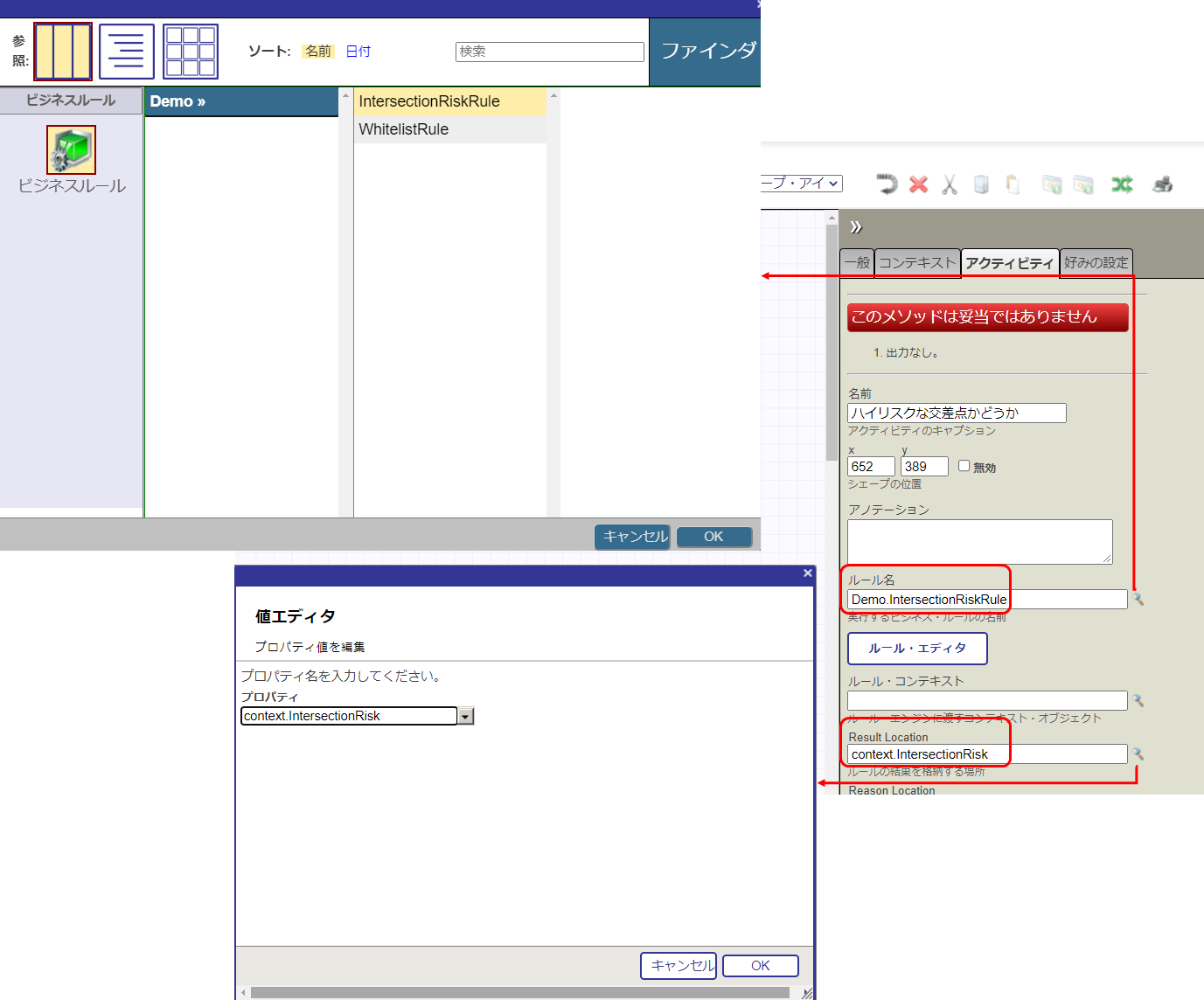Click the printer icon
Viewport: 1204px width, 1000px height.
tap(1162, 184)
